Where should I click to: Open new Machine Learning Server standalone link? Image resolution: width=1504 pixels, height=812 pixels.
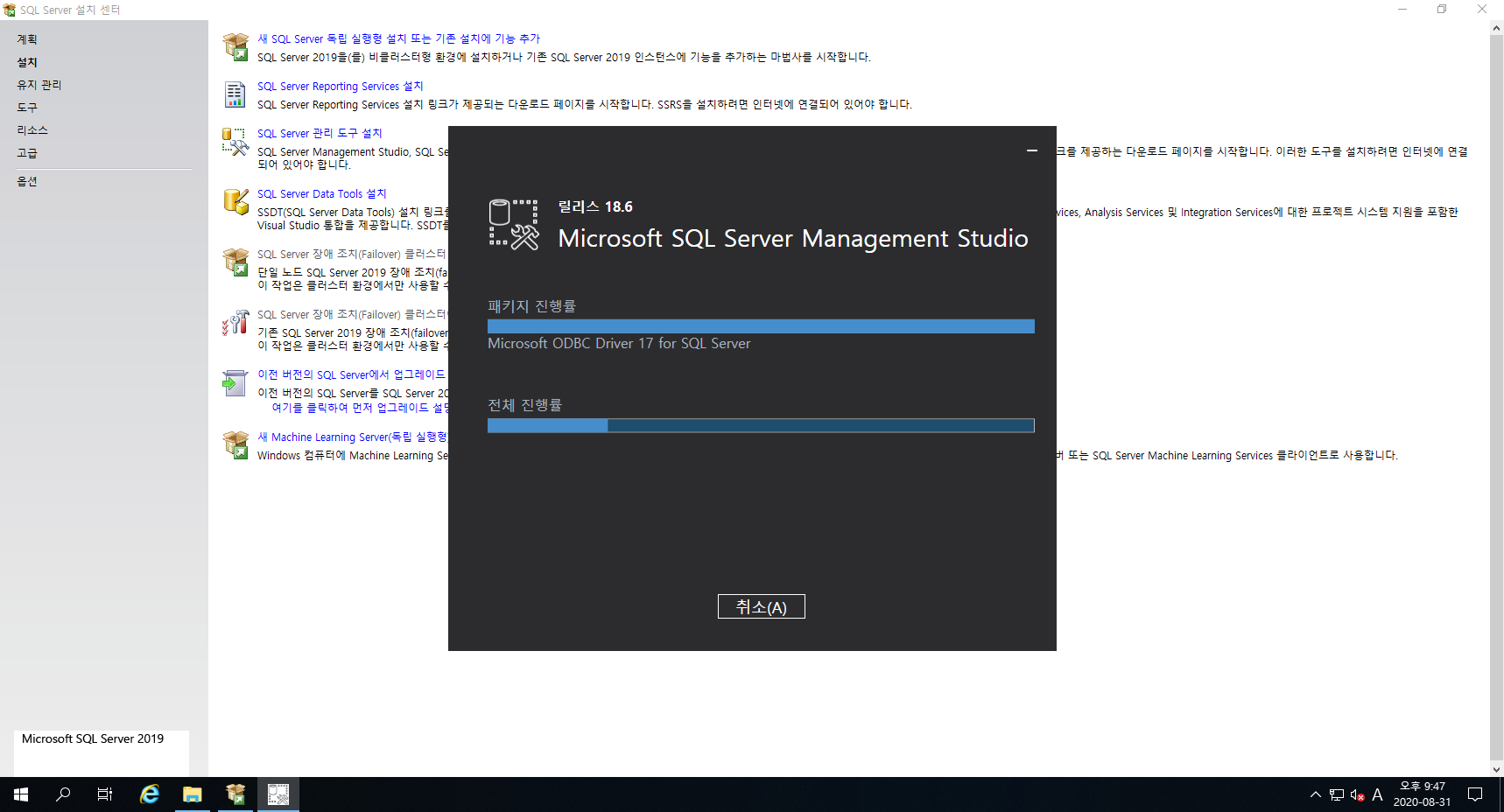(x=352, y=437)
